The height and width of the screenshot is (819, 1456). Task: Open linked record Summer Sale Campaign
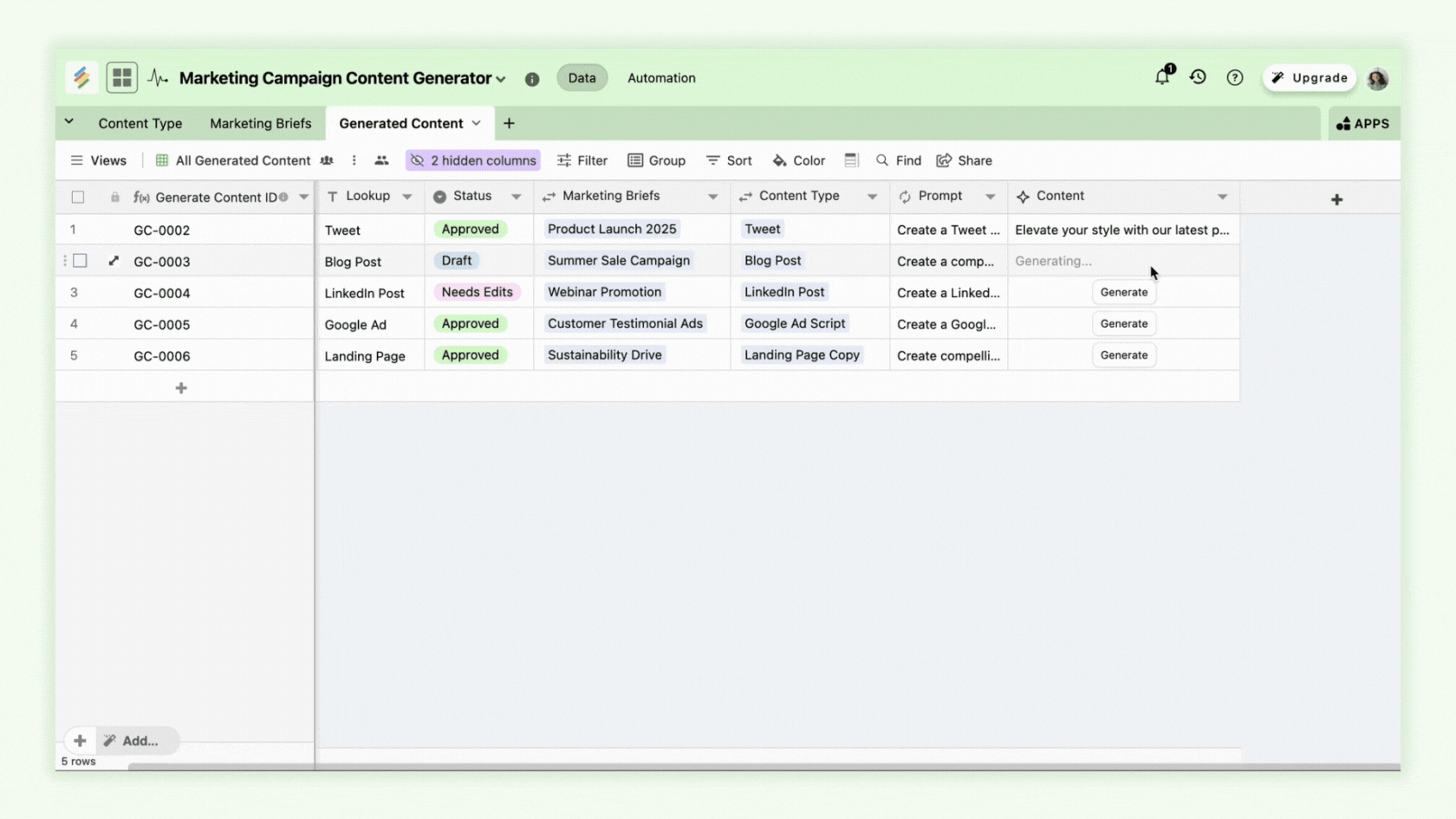click(x=619, y=261)
